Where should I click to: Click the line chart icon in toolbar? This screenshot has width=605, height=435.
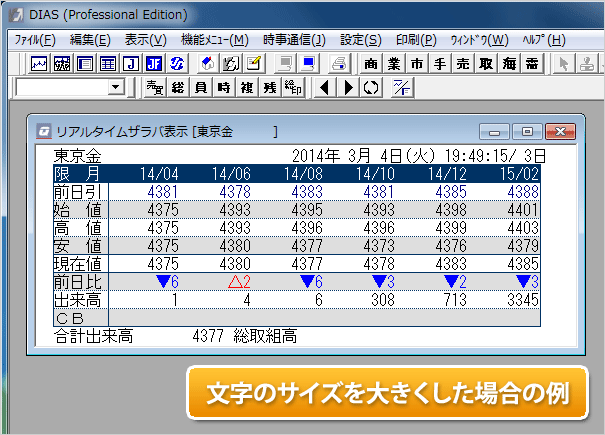click(39, 64)
